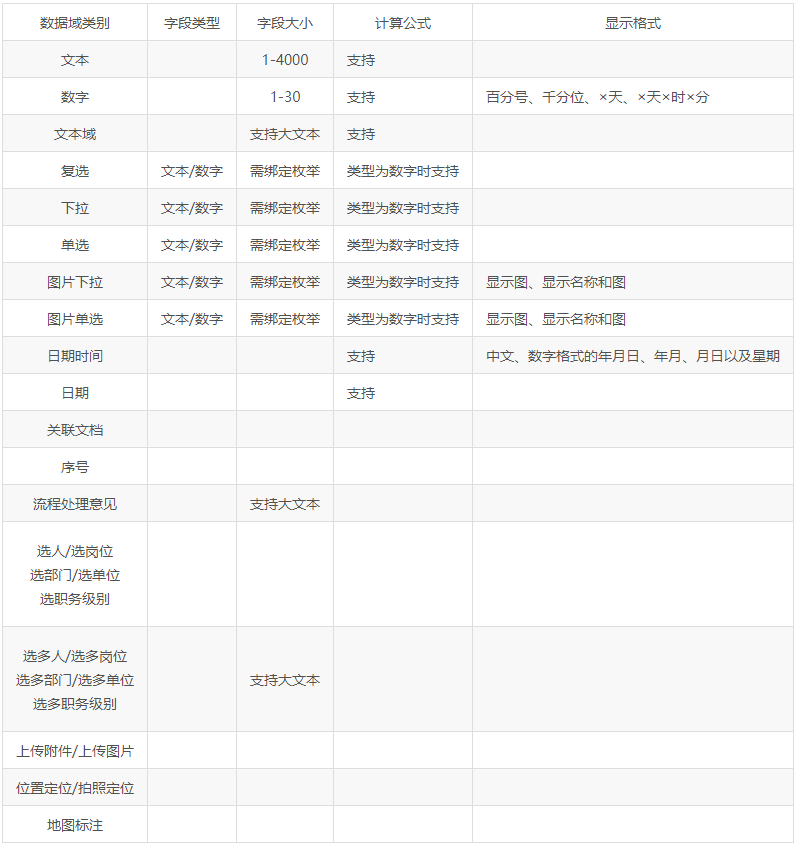Click the 数据域类别 column header

(x=75, y=23)
